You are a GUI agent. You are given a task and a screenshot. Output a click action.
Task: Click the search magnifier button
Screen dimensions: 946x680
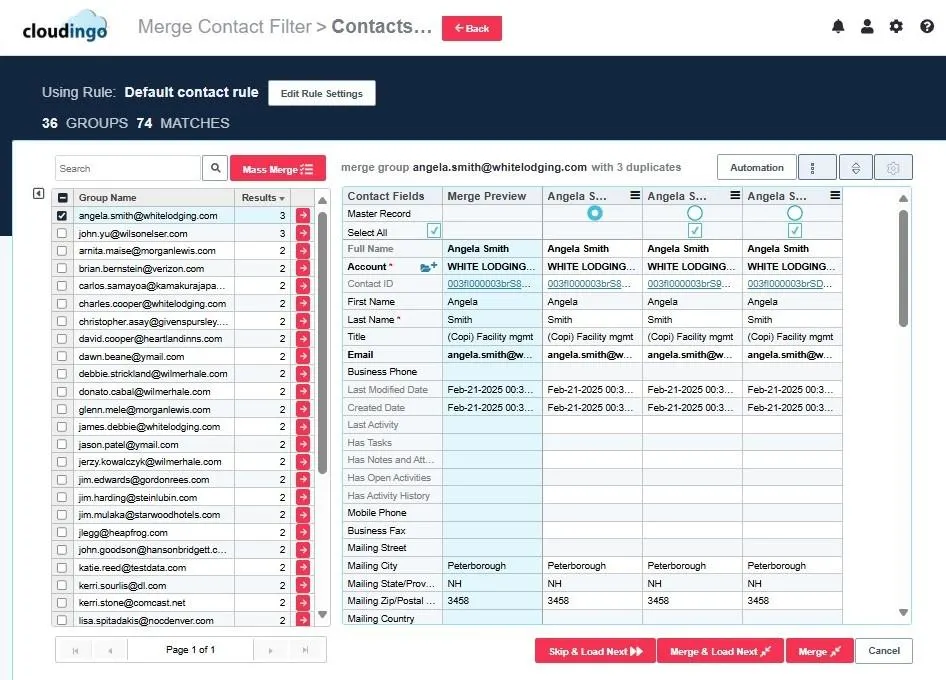pos(215,169)
